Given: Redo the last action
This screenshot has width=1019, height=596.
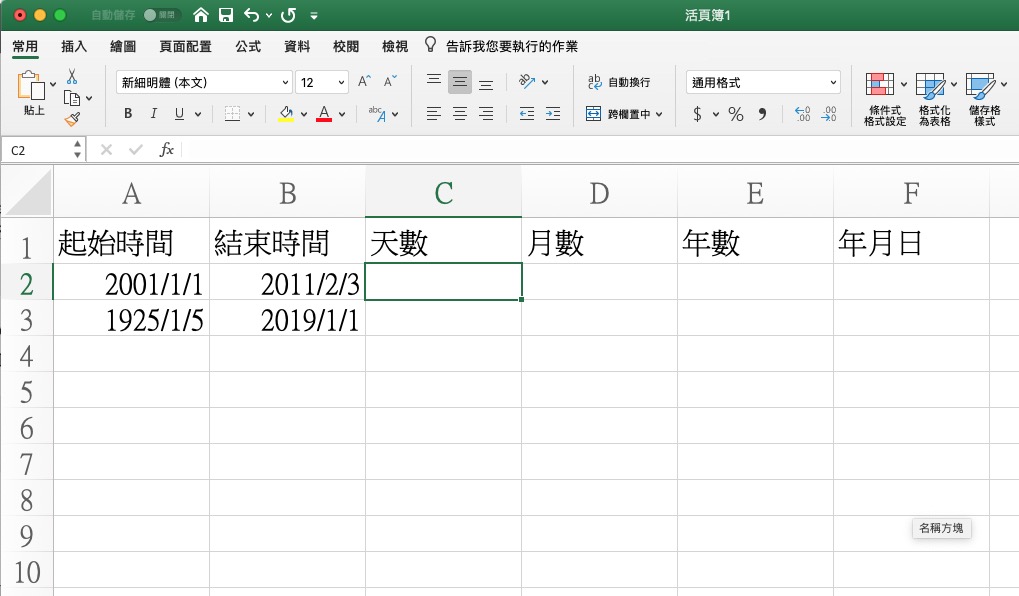Looking at the screenshot, I should click(289, 15).
